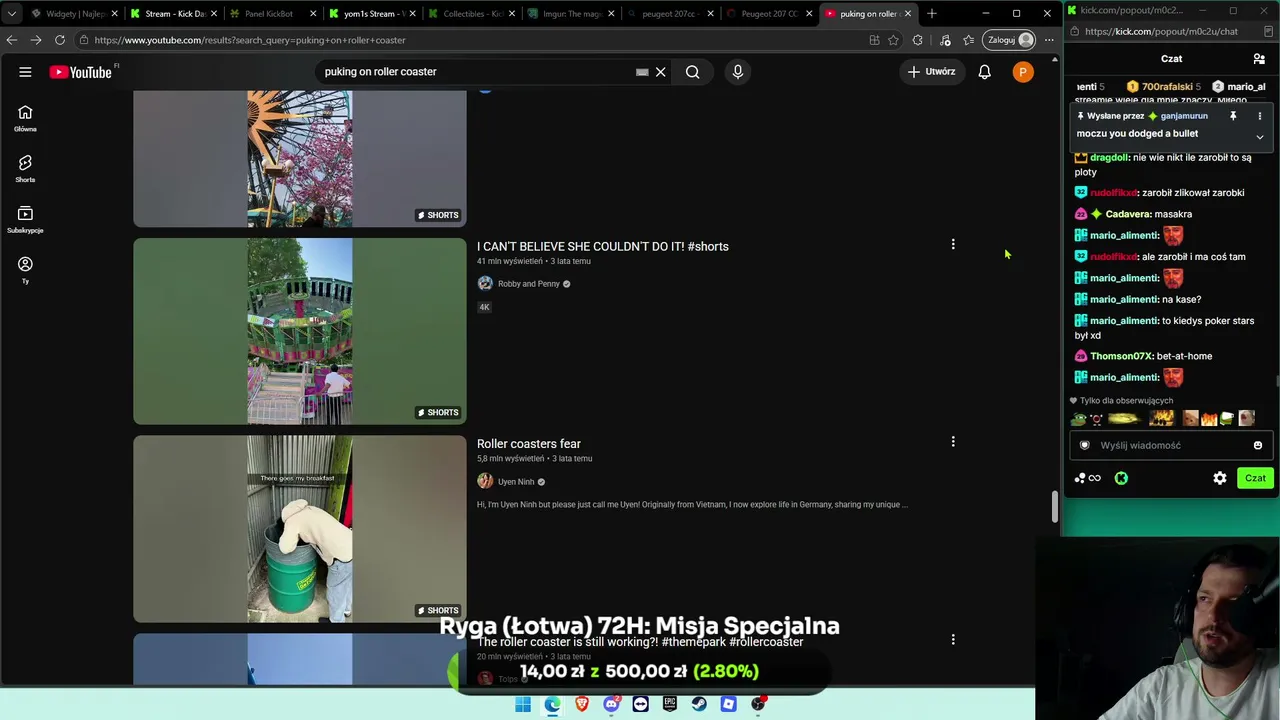Open Subskrypcje in the YouTube sidebar
The width and height of the screenshot is (1280, 720).
25,220
